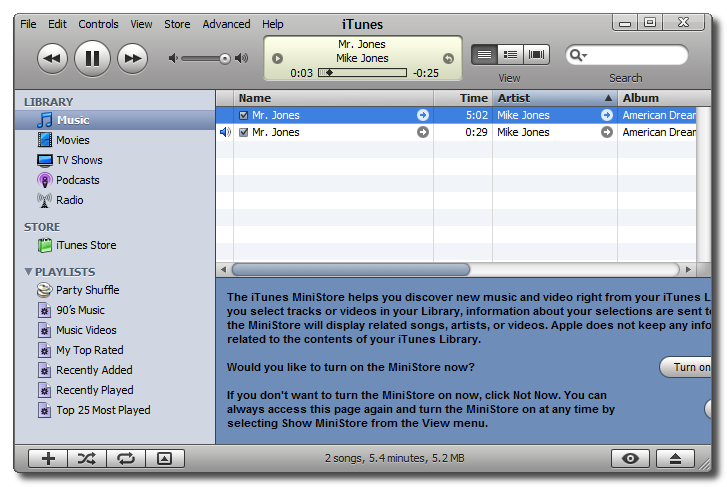Viewport: 727px width, 487px height.
Task: Switch to Cover Flow view
Action: tap(538, 55)
